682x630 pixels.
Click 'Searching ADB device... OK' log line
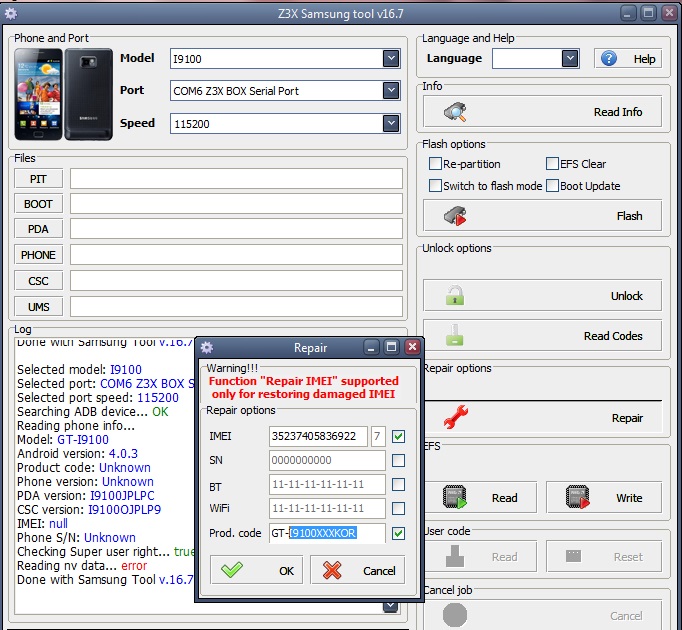pos(93,412)
